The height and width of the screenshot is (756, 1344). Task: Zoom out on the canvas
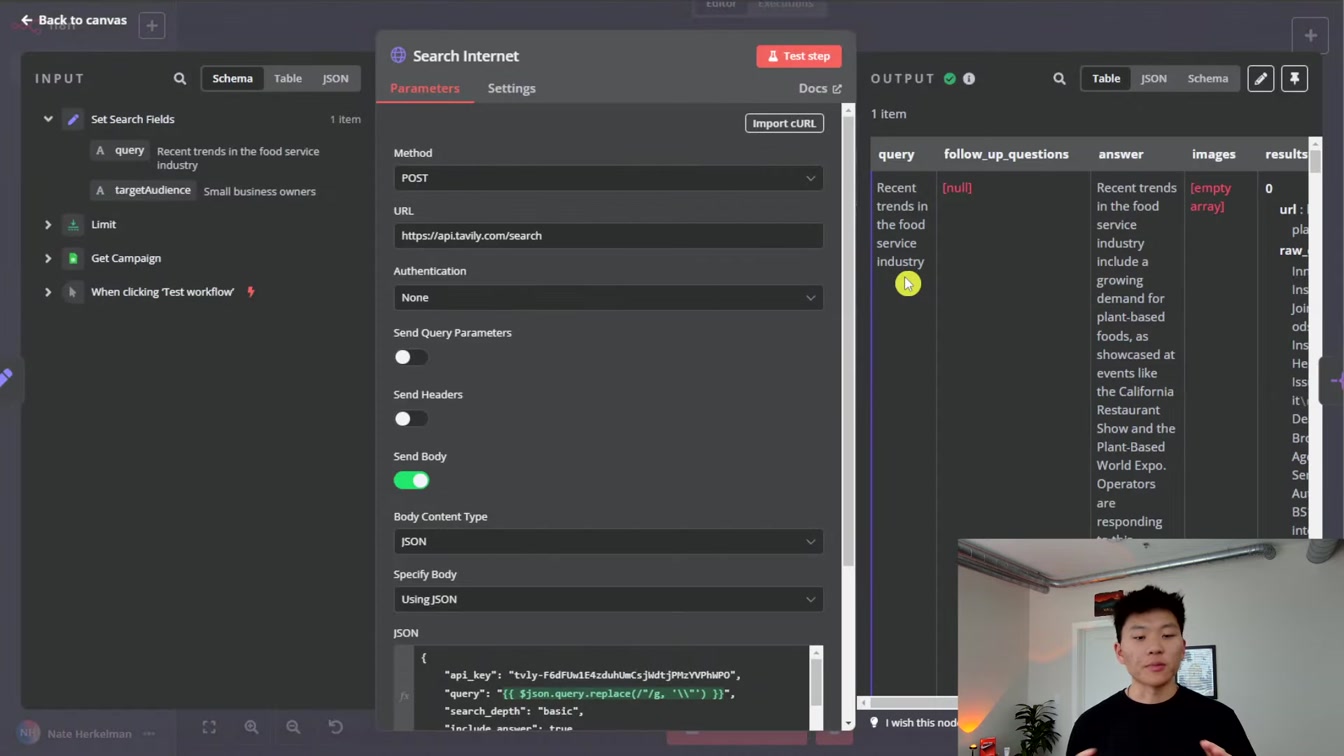click(x=293, y=727)
